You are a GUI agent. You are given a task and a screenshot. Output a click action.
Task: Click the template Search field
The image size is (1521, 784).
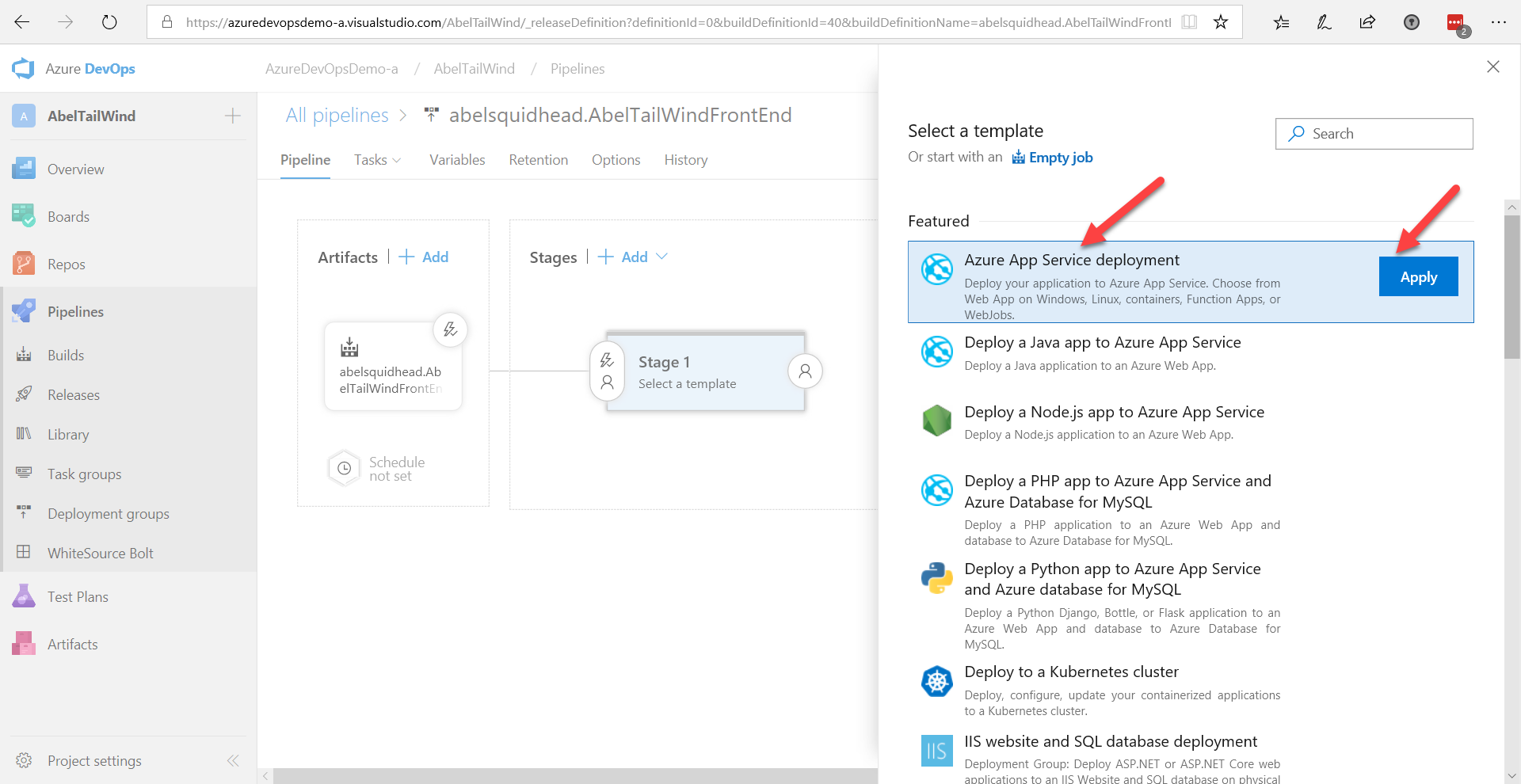click(1374, 134)
